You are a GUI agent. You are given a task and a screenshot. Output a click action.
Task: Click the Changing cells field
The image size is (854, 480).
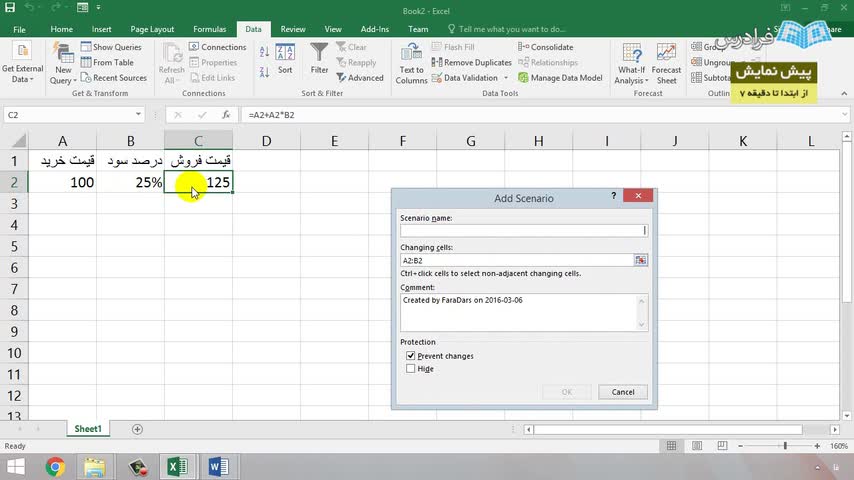coord(516,260)
